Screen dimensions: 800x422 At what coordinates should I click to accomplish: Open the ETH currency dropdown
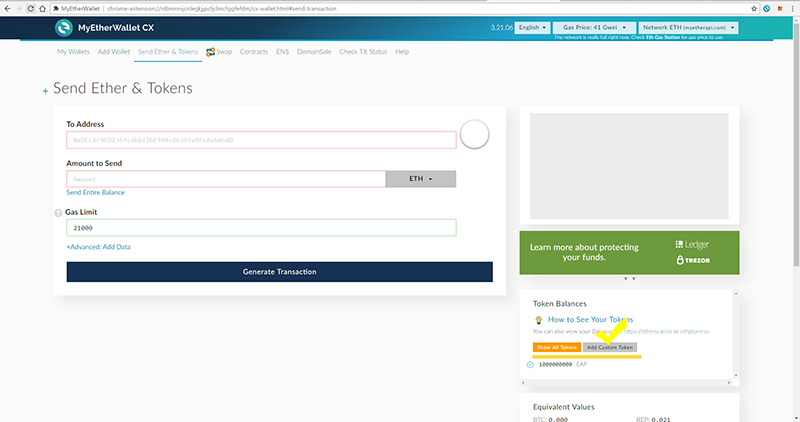pos(421,179)
